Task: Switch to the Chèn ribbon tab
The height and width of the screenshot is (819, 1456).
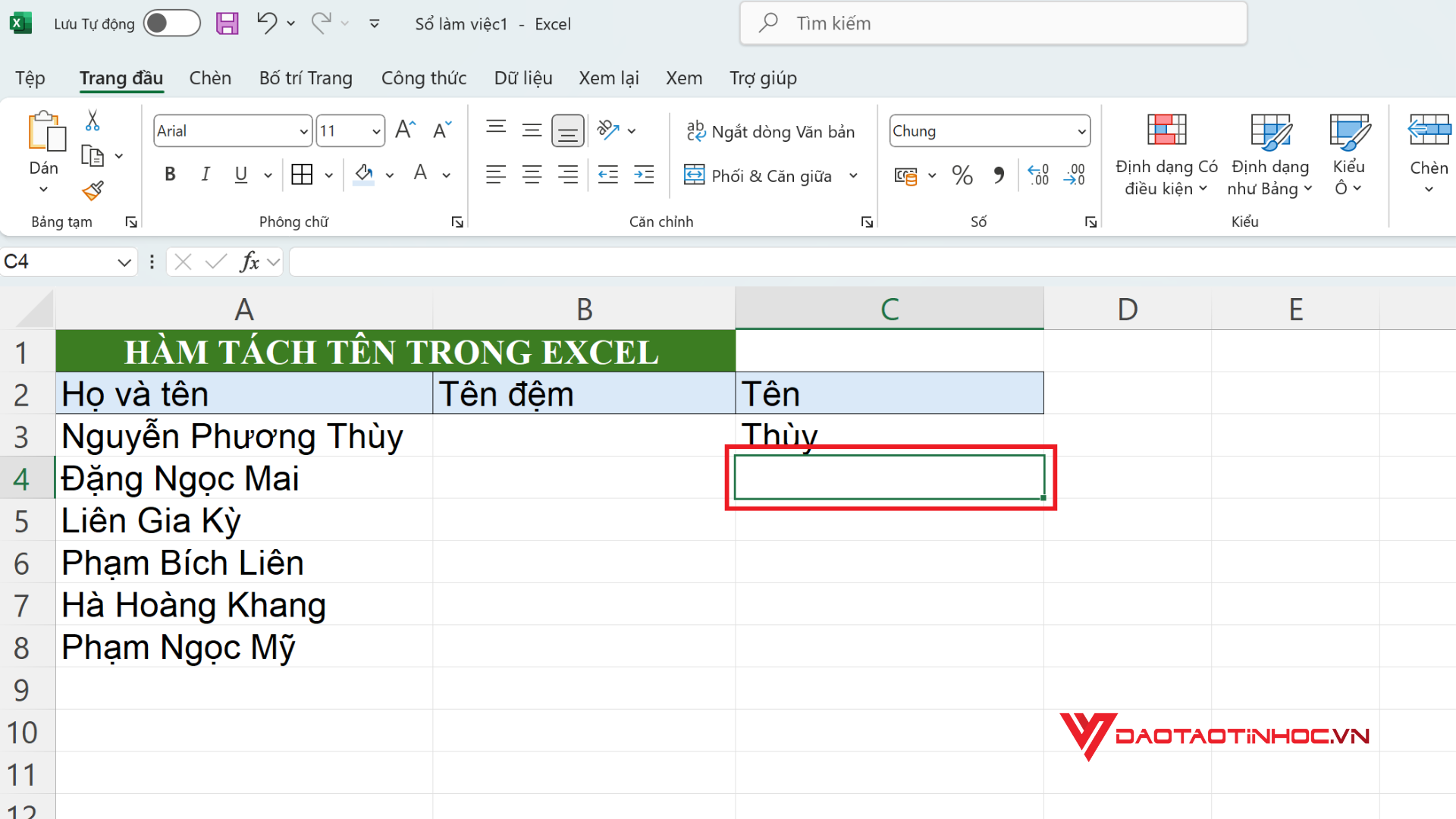Action: [210, 78]
